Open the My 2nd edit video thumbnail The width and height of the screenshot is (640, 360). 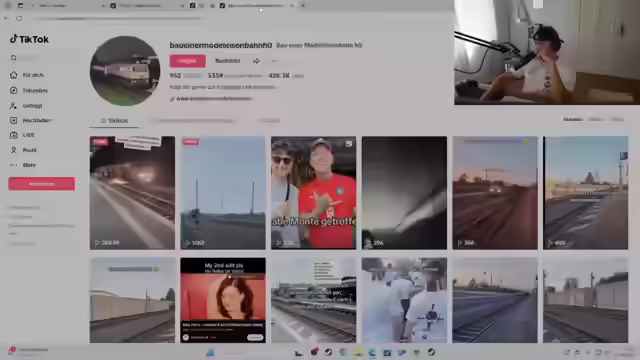pos(223,300)
